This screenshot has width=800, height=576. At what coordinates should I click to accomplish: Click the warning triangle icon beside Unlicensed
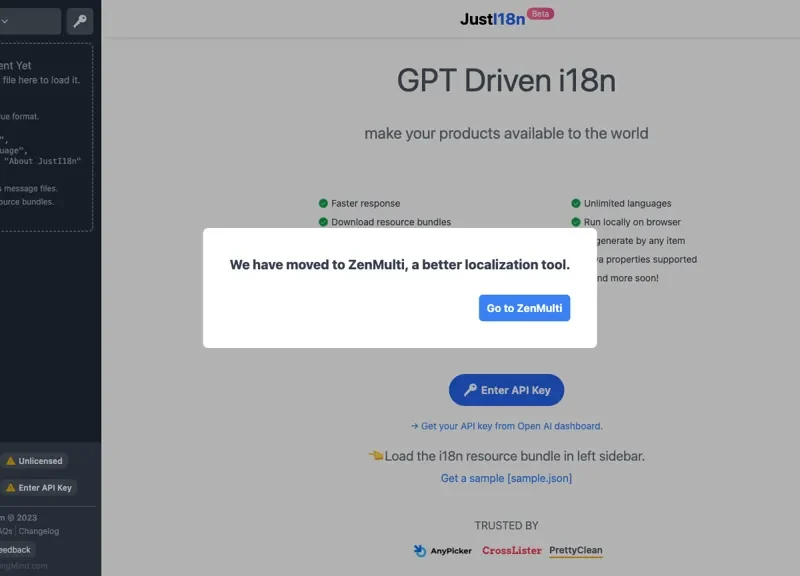pos(10,461)
